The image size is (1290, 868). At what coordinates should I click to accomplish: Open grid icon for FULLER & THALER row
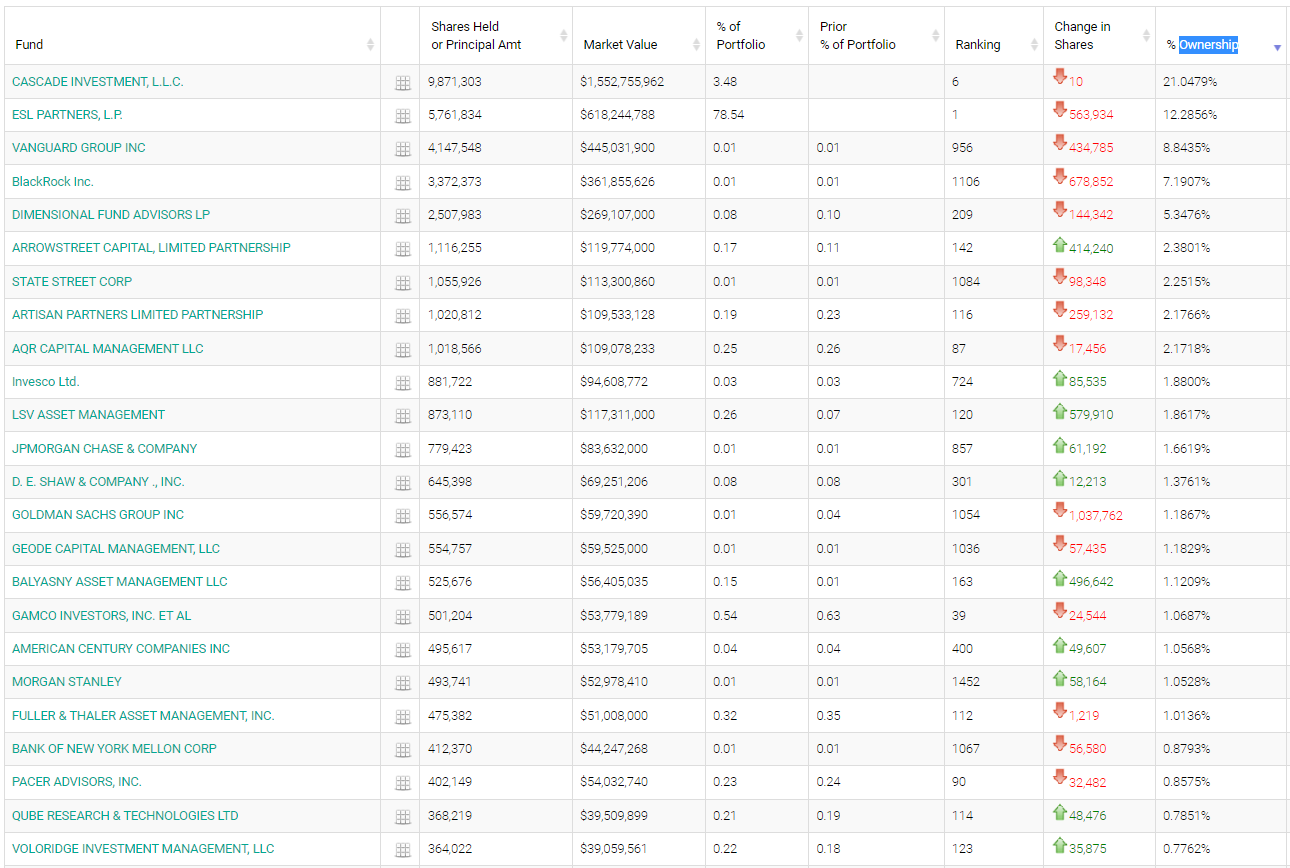[x=403, y=717]
